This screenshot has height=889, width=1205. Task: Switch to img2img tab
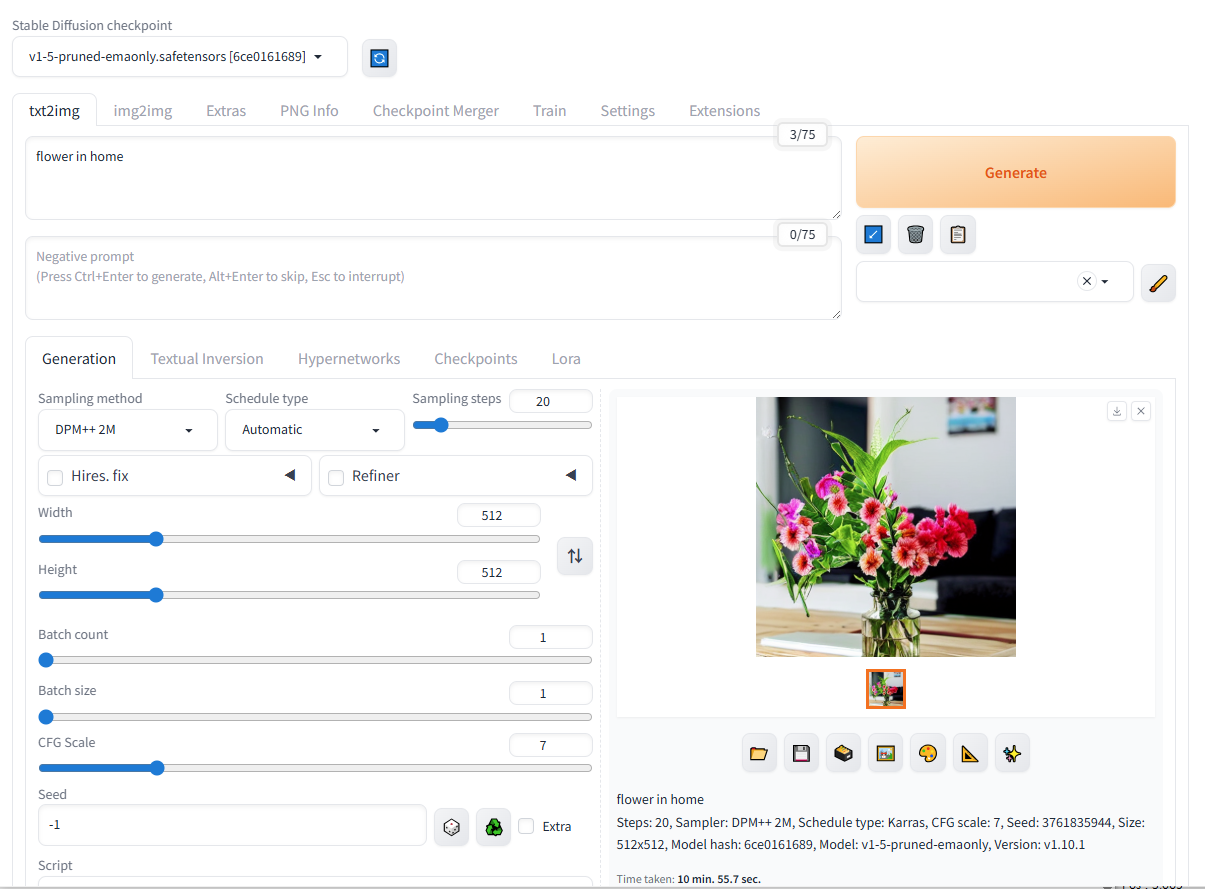143,111
